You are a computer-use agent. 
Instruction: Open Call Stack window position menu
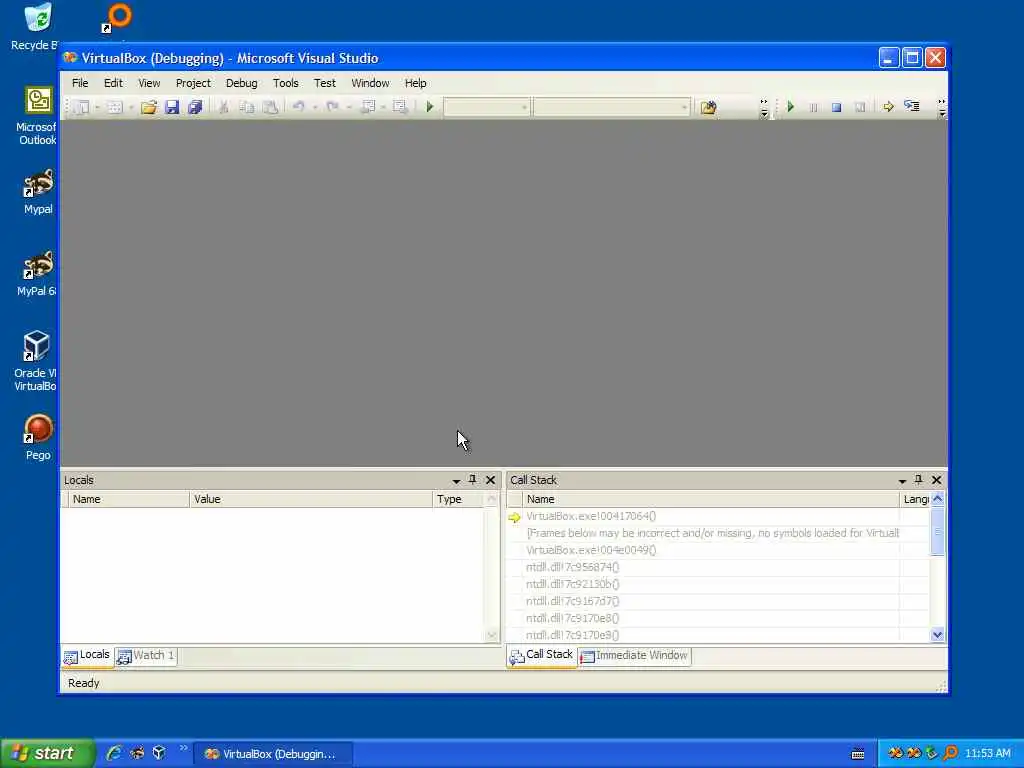pyautogui.click(x=902, y=481)
